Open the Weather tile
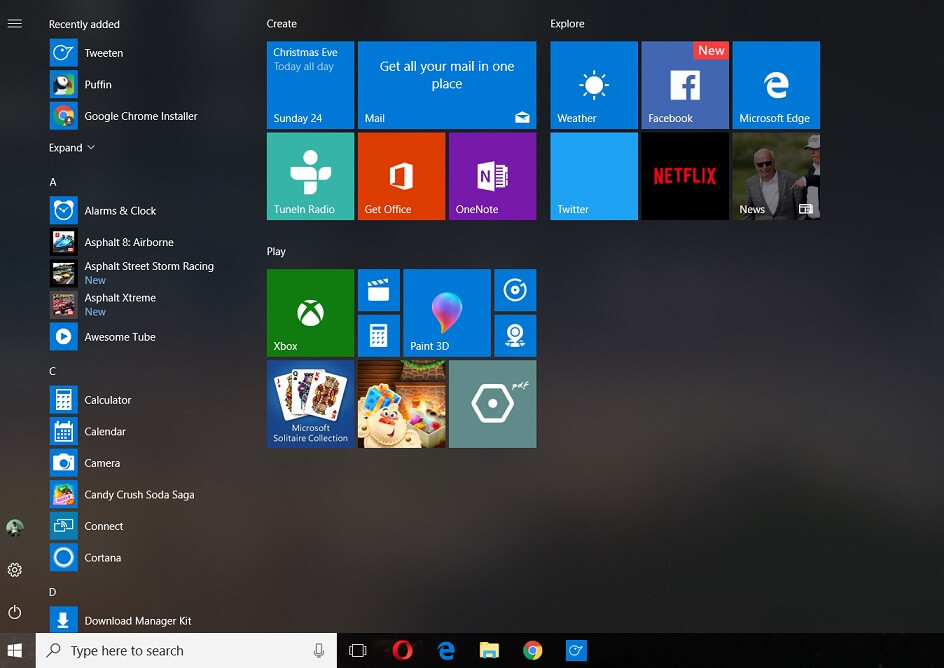 point(594,85)
